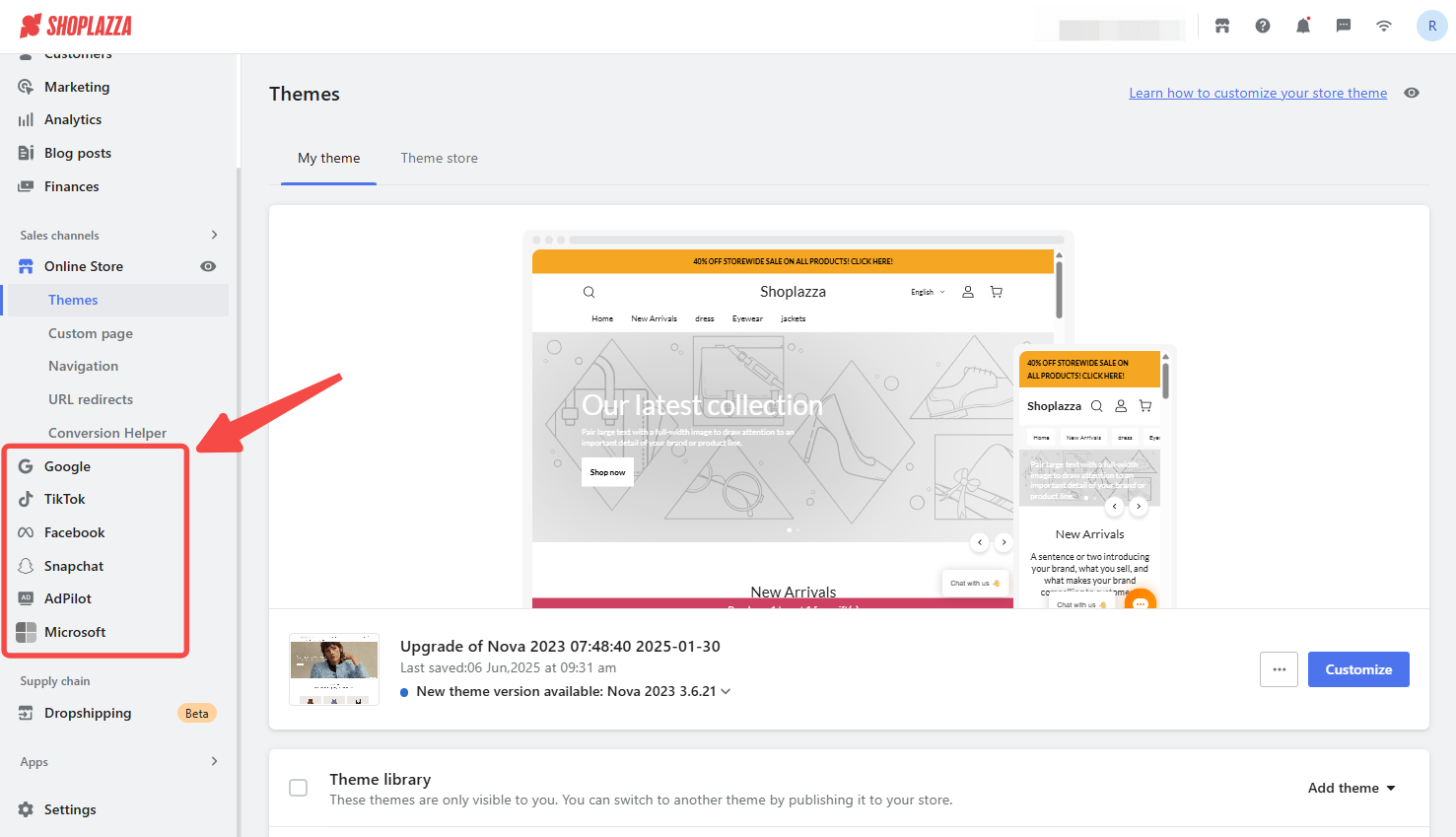1456x837 pixels.
Task: Click orange chat bubble in mobile preview
Action: [1140, 601]
